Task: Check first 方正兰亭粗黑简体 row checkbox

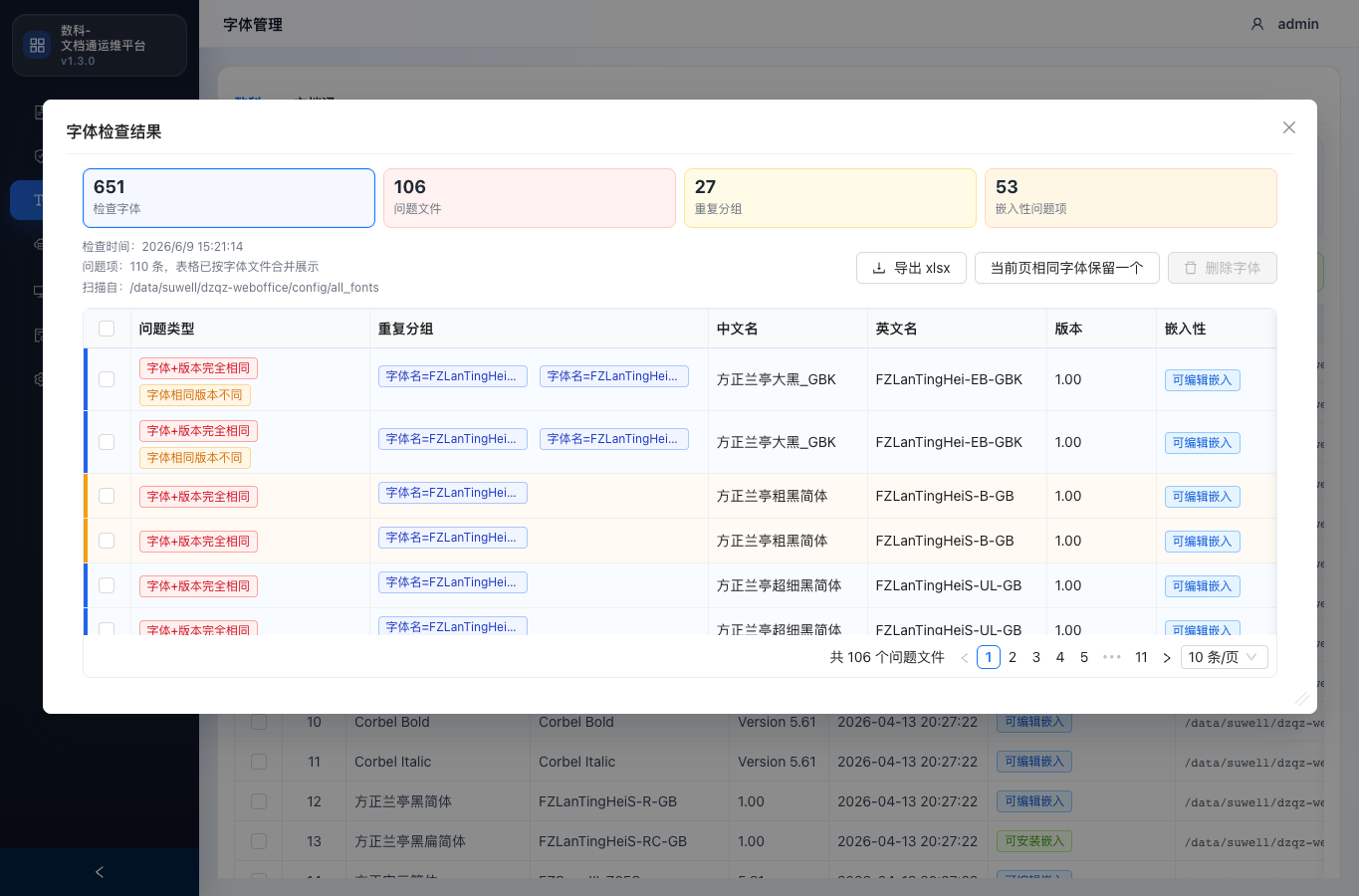Action: pos(107,496)
